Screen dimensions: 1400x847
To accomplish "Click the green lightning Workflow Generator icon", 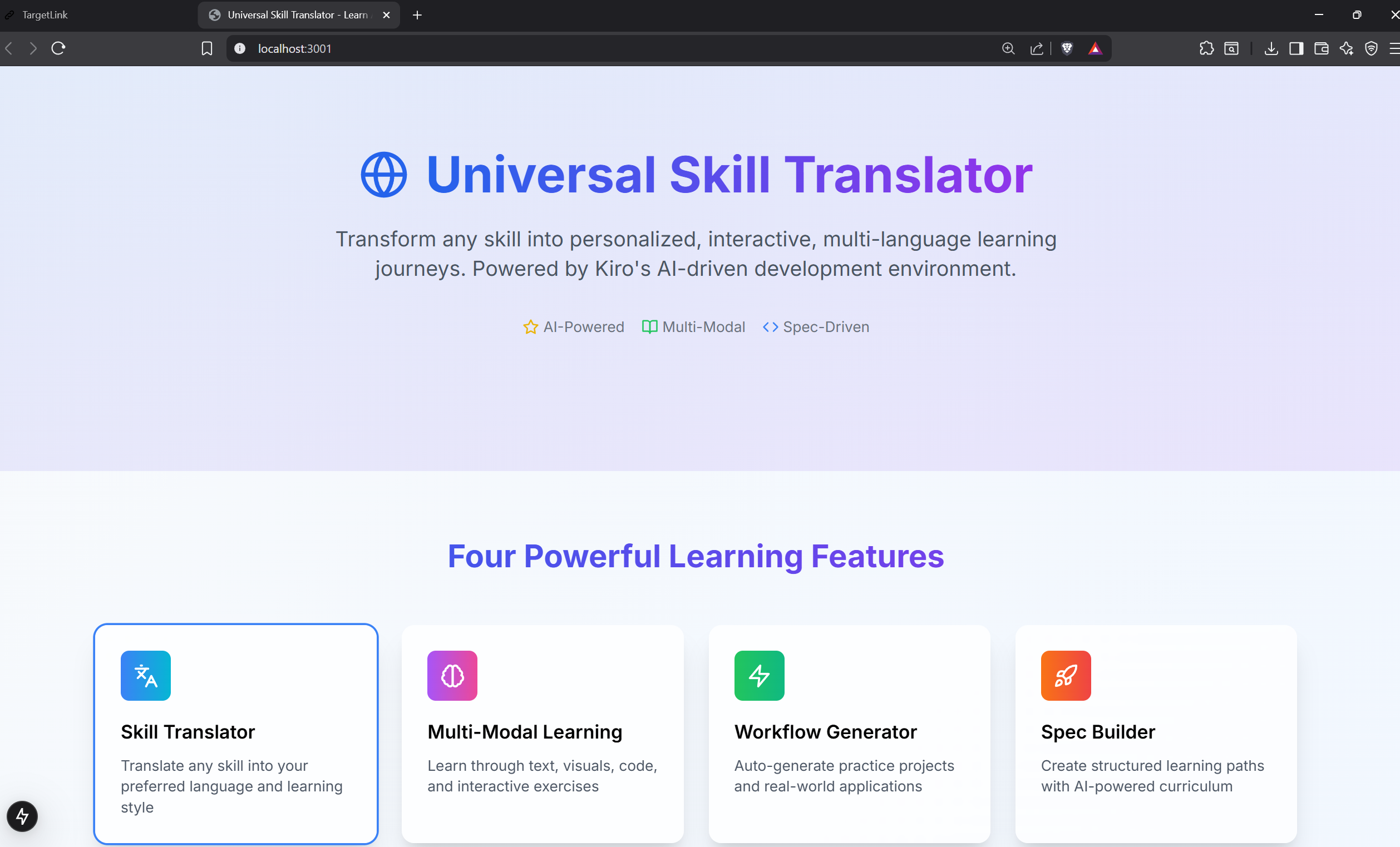I will [759, 676].
